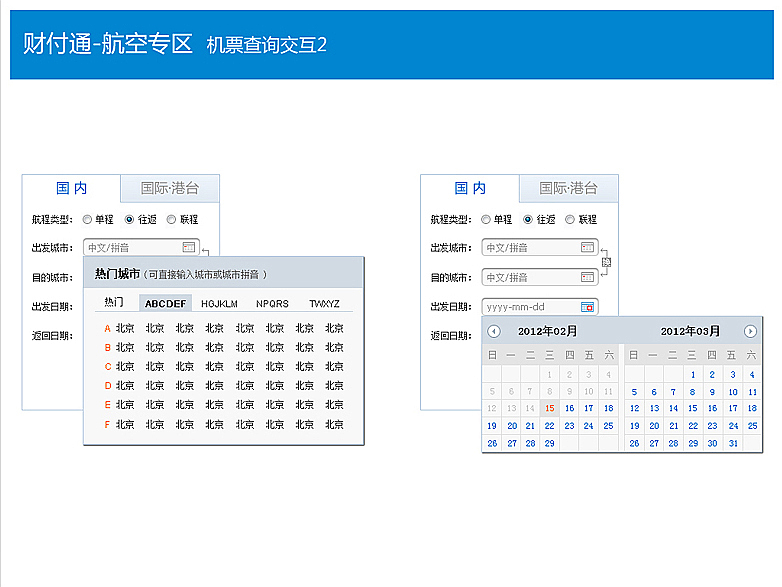Select 联程 radio in left panel
Screen dimensions: 782x587
172,219
